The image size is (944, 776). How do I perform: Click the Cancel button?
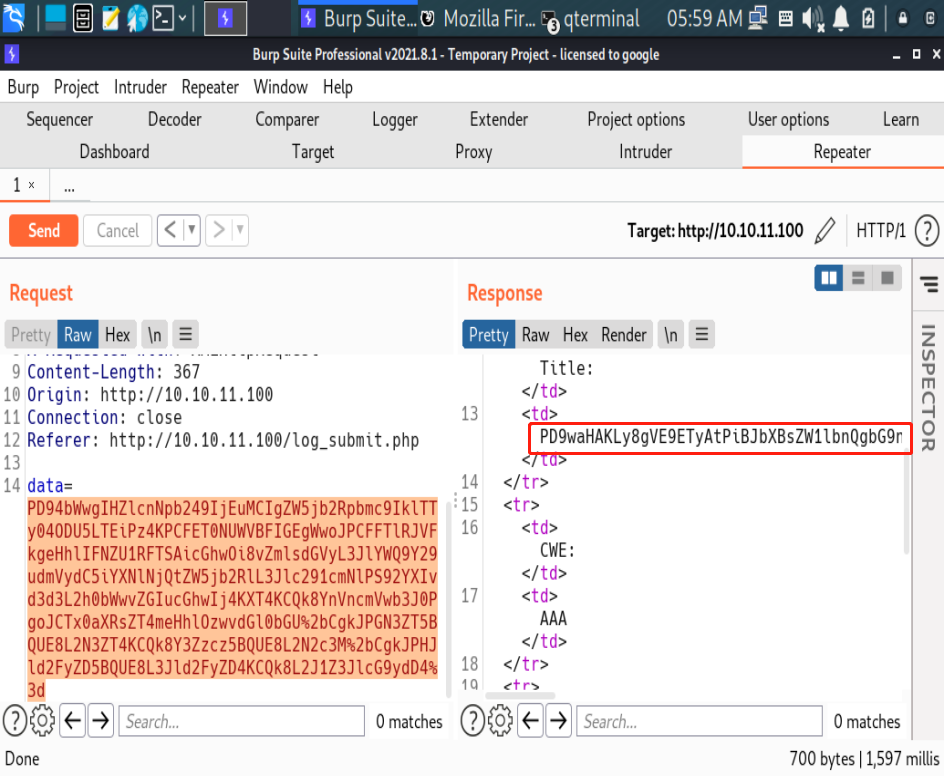pos(117,231)
